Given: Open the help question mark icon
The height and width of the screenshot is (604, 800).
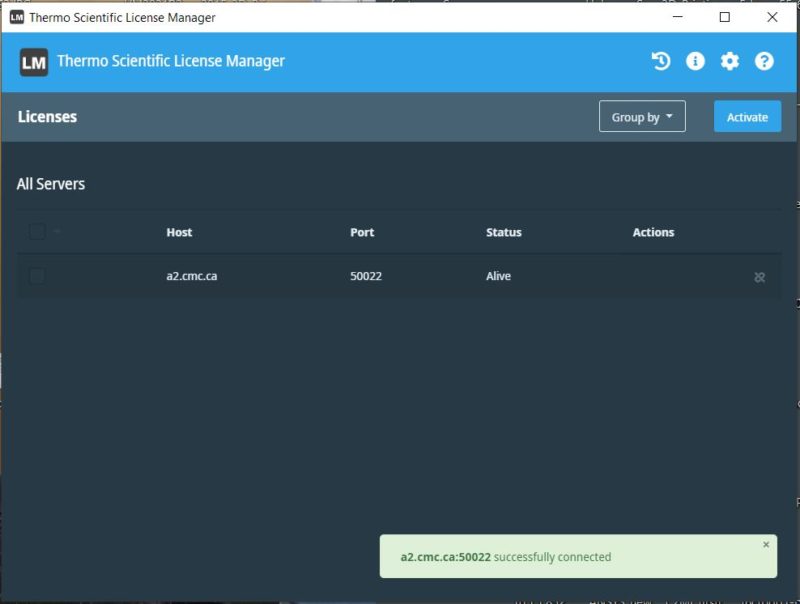Looking at the screenshot, I should (764, 61).
